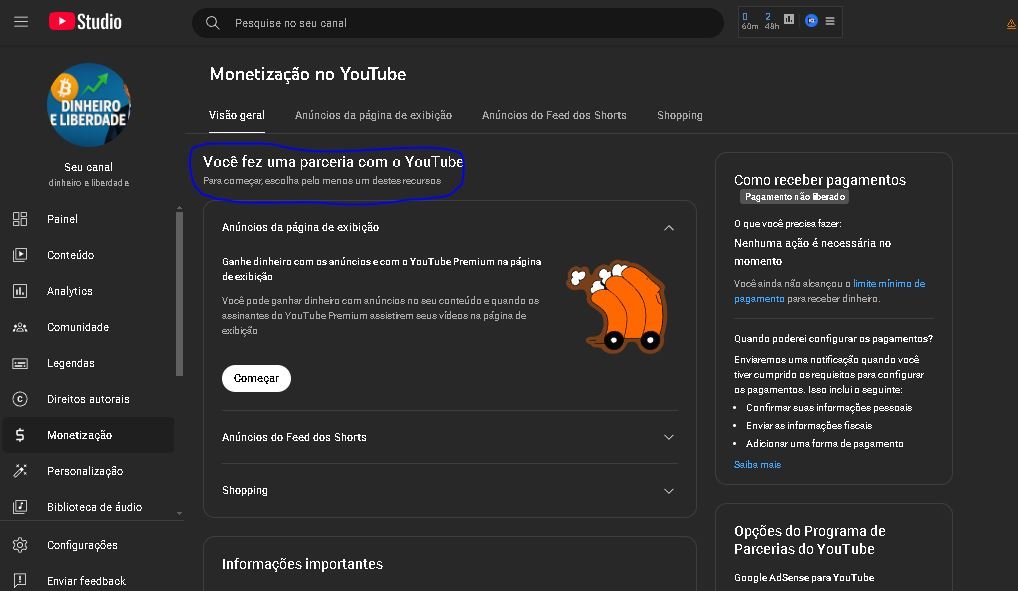The height and width of the screenshot is (591, 1018).
Task: Click the Analytics chart icon
Action: [x=20, y=291]
